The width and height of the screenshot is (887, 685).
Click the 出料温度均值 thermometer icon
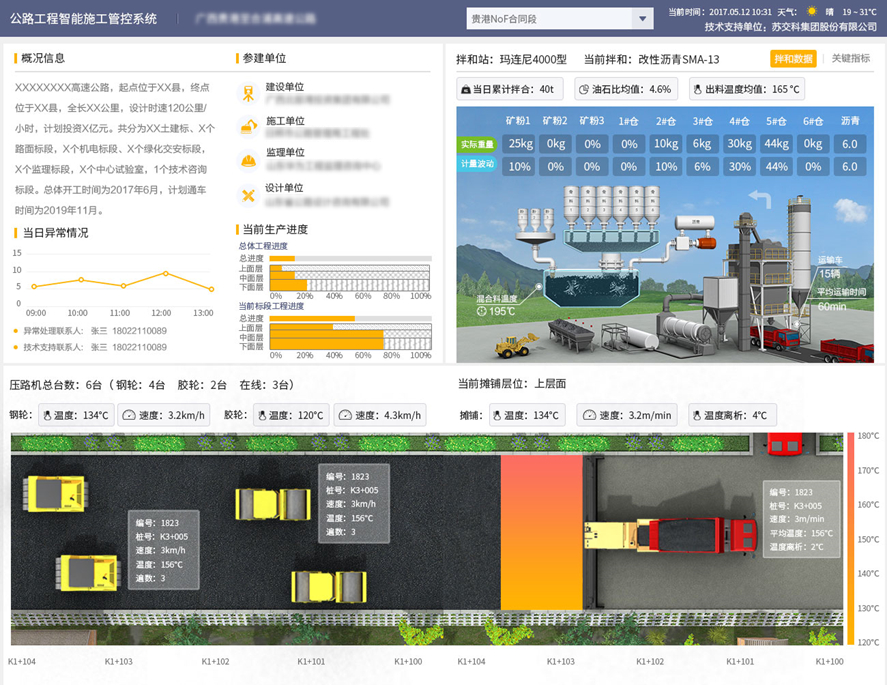click(698, 90)
